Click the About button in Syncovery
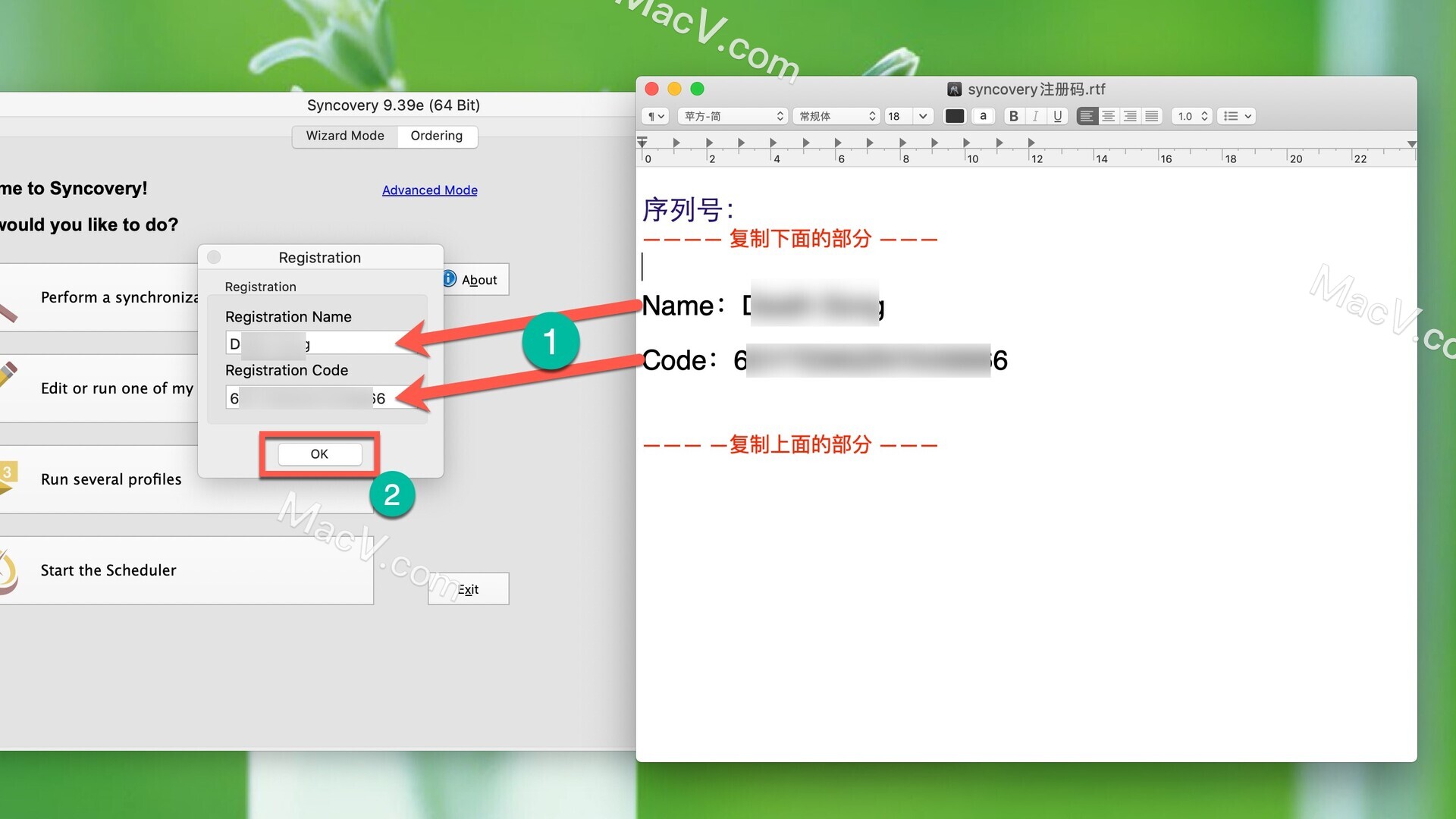This screenshot has height=819, width=1456. (x=475, y=280)
